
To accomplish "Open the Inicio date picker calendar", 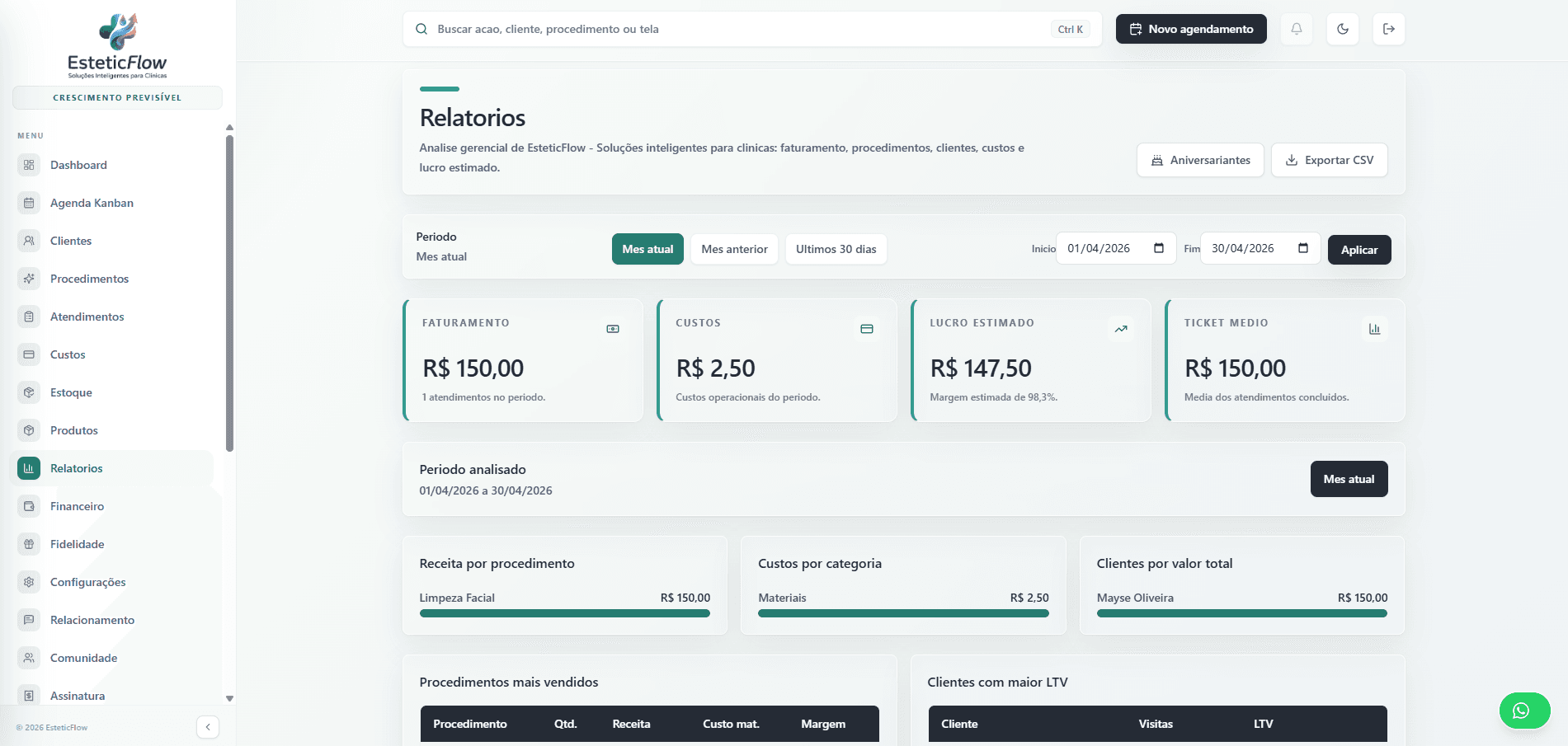I will (1159, 248).
